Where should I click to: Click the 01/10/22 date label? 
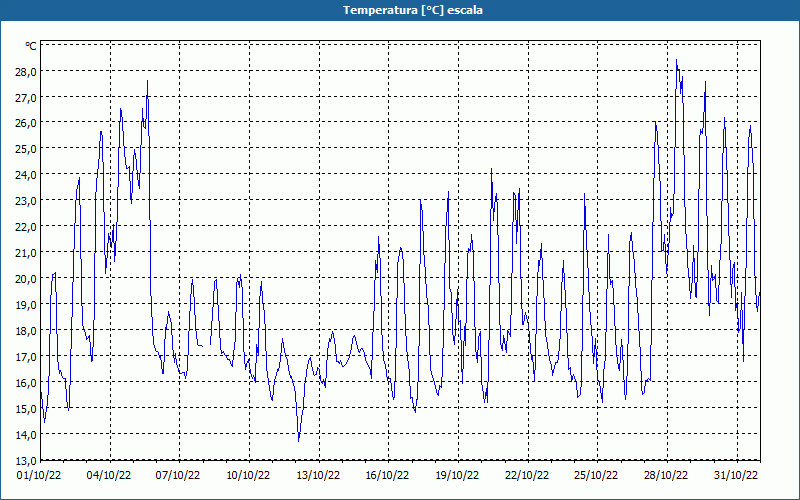point(39,476)
